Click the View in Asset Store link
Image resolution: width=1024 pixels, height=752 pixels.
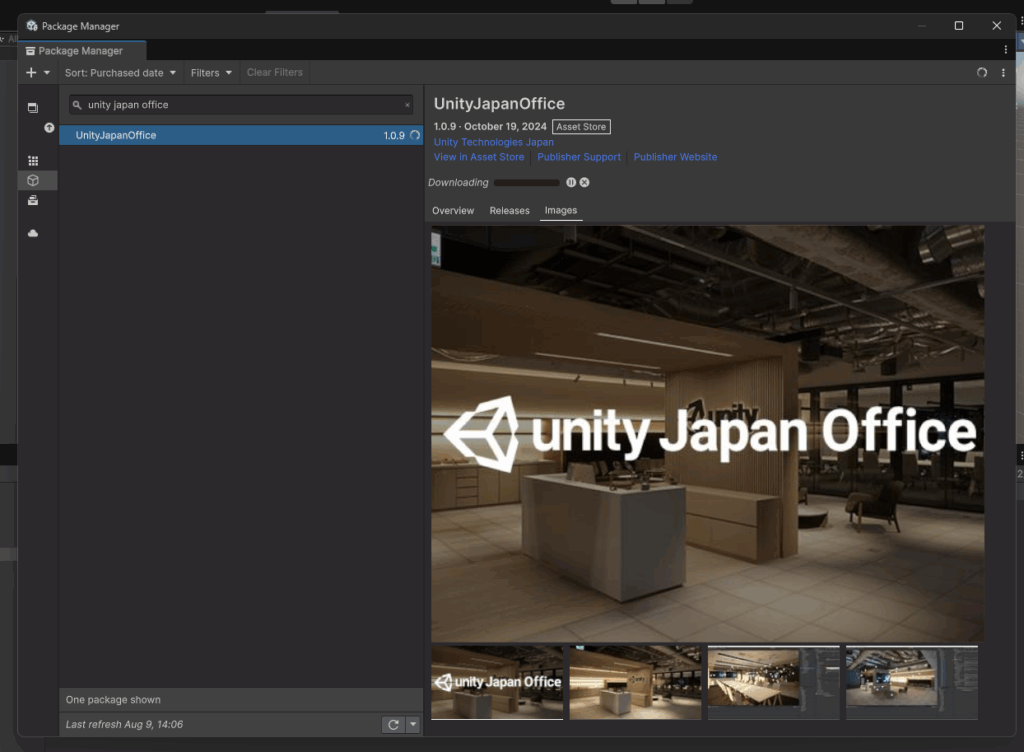479,157
